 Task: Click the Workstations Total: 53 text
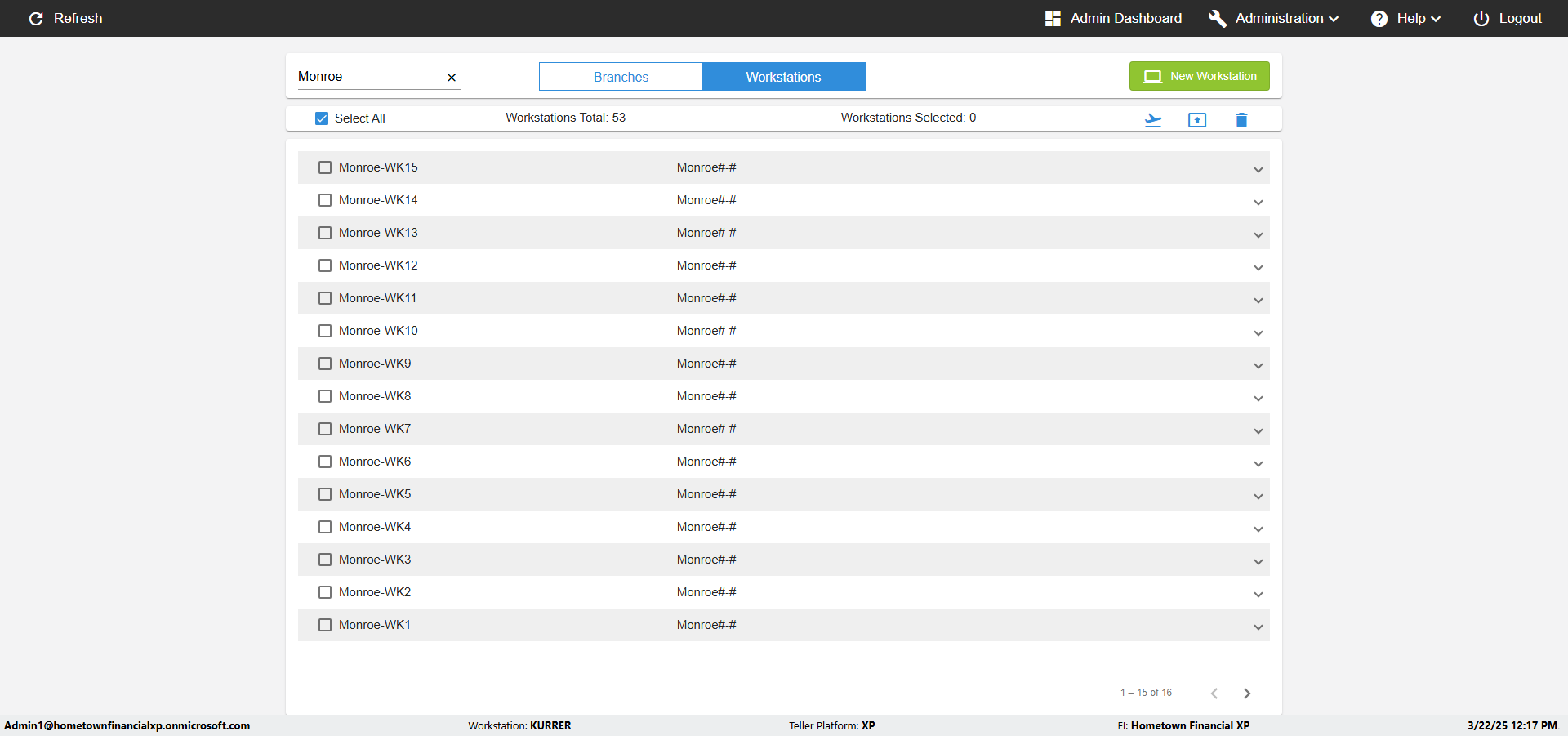click(x=565, y=118)
